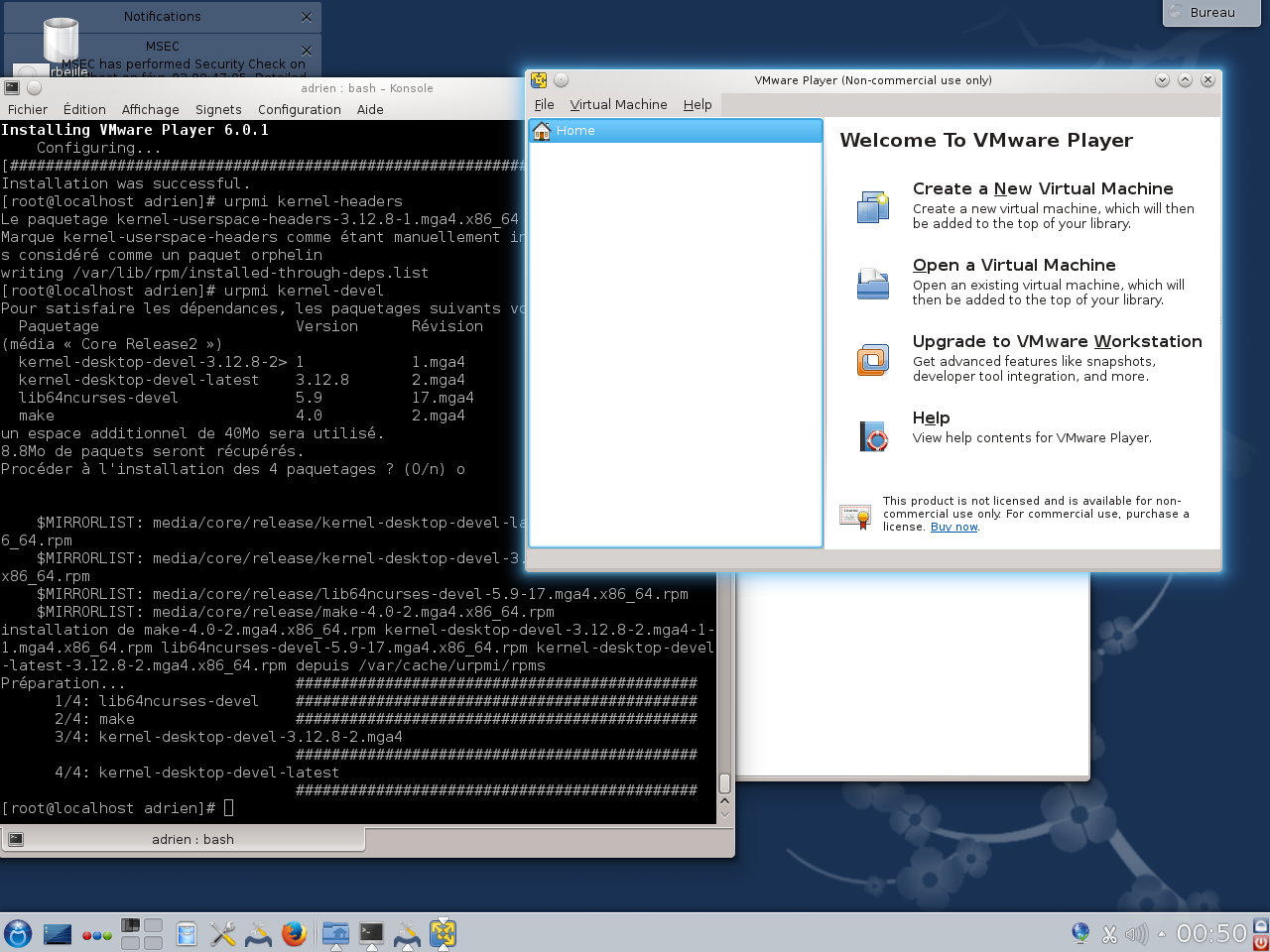Click the license certificate icon in VMware Player
The width and height of the screenshot is (1270, 952).
click(x=854, y=515)
